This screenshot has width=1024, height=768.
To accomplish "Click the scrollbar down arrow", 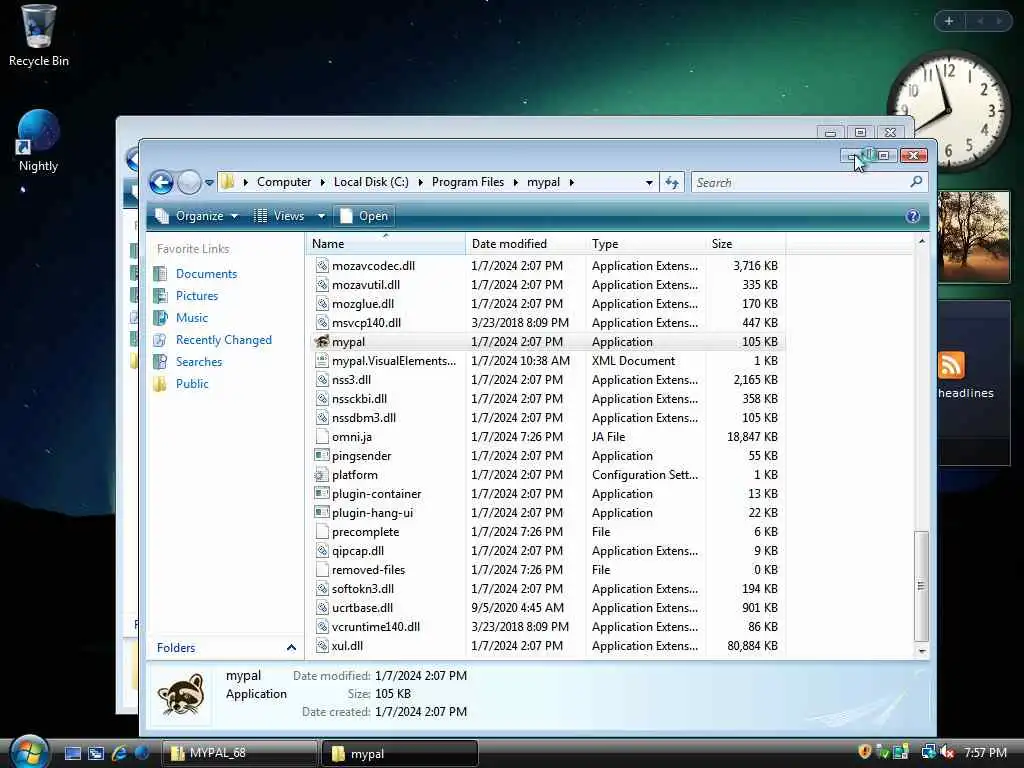I will point(921,651).
